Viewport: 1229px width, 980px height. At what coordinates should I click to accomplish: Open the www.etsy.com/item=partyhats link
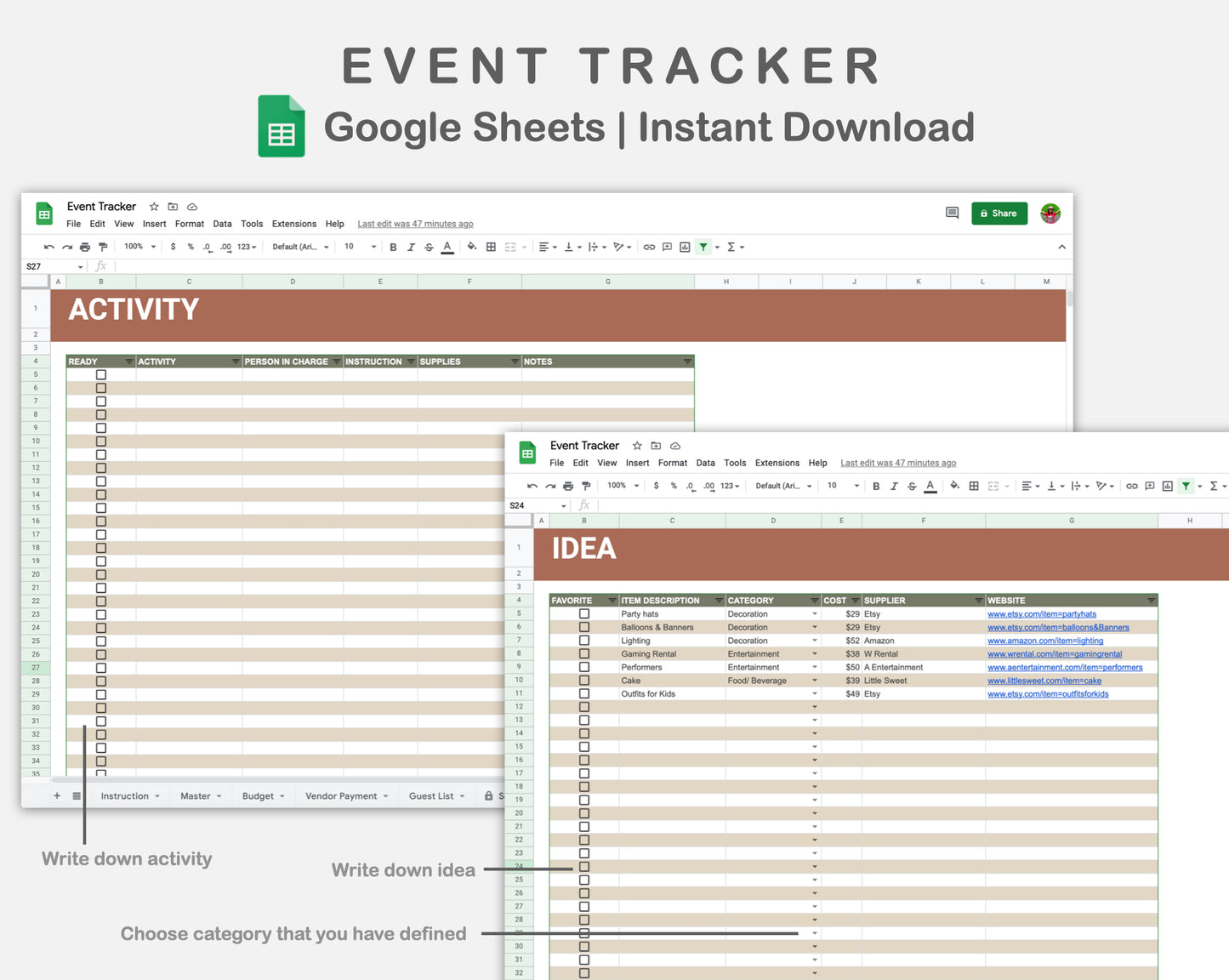pyautogui.click(x=1043, y=613)
